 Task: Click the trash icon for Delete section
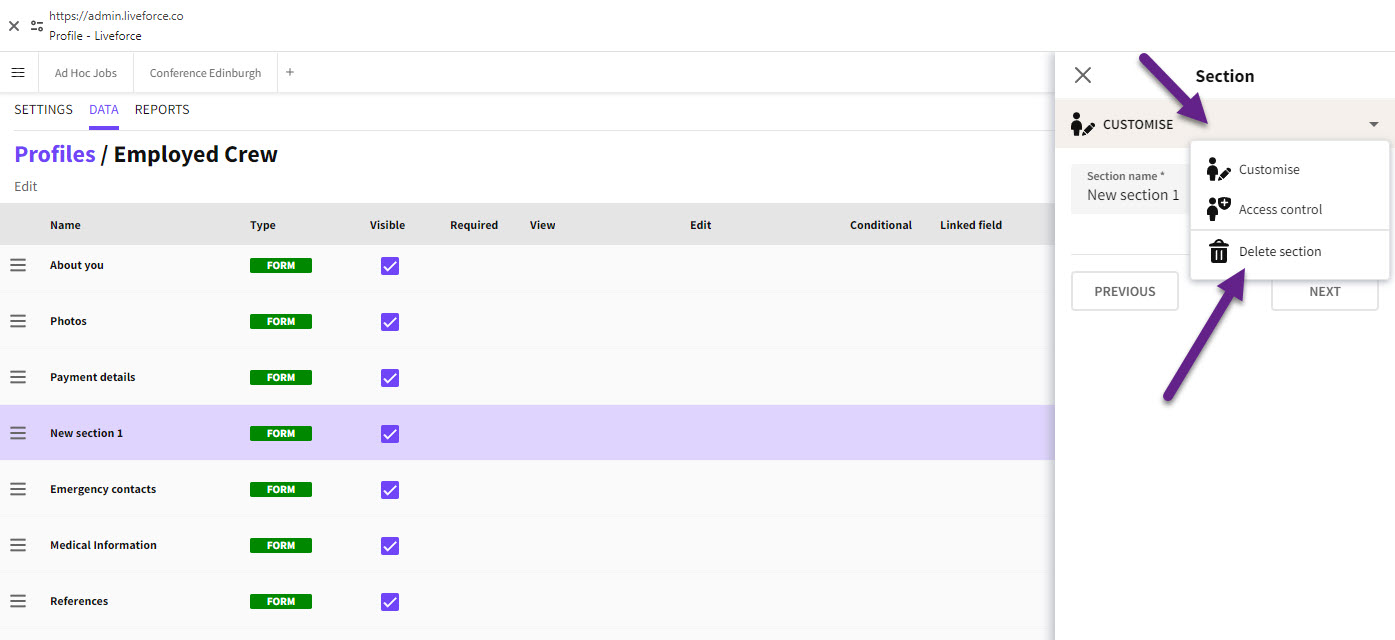(1218, 252)
